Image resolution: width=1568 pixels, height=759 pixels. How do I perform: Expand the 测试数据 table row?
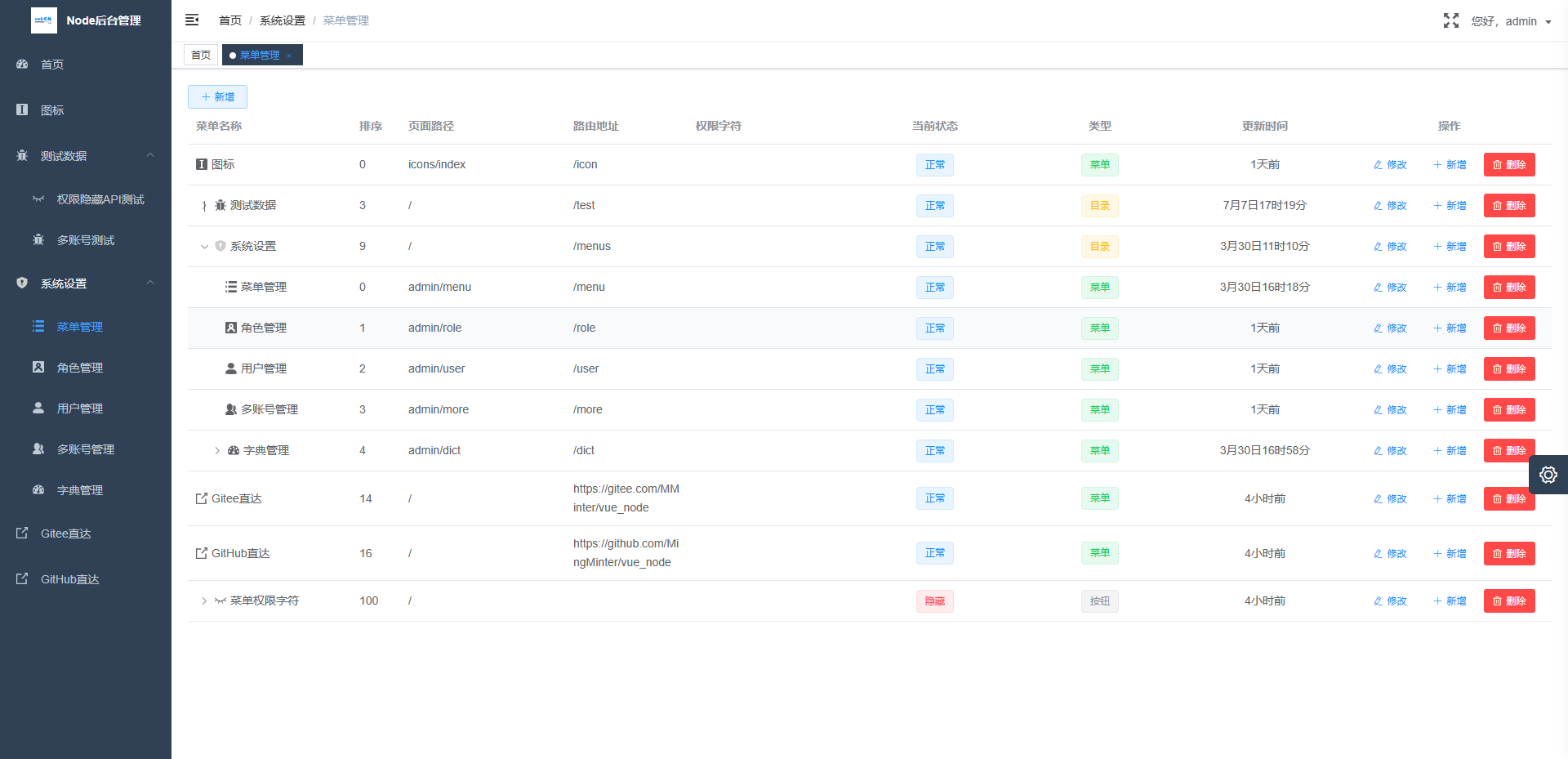[204, 206]
